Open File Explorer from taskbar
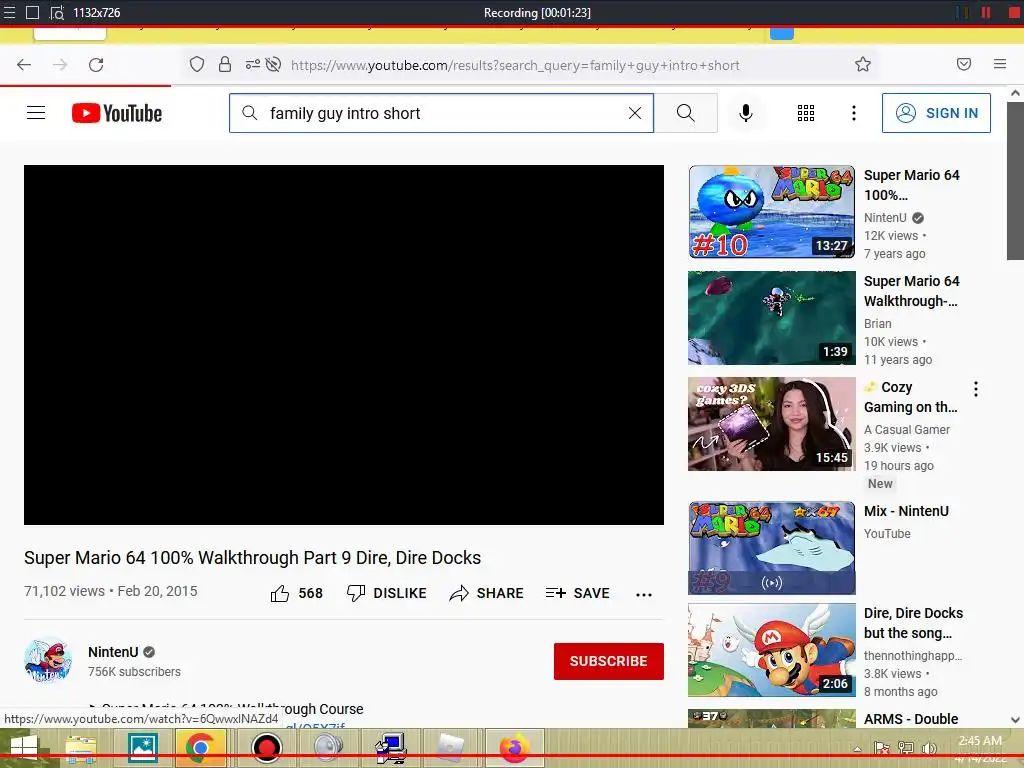The width and height of the screenshot is (1024, 768). click(81, 748)
